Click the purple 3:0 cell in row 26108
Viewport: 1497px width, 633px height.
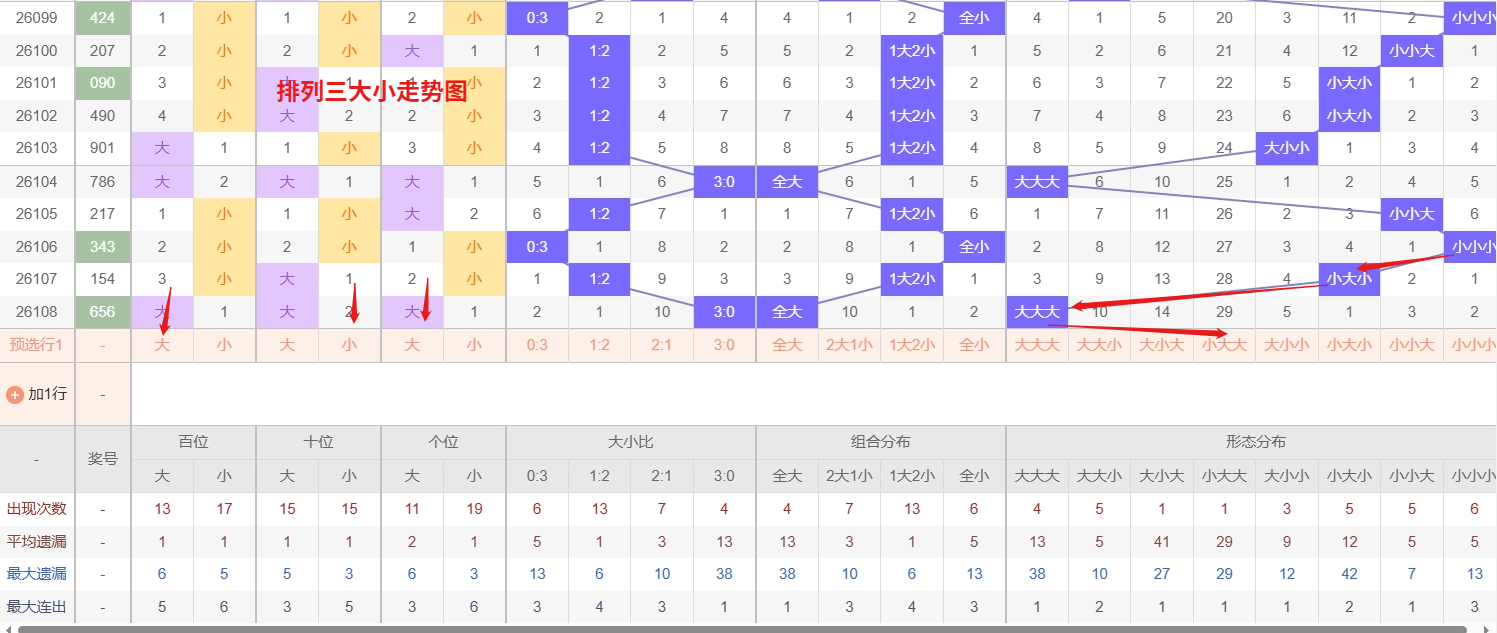point(724,312)
